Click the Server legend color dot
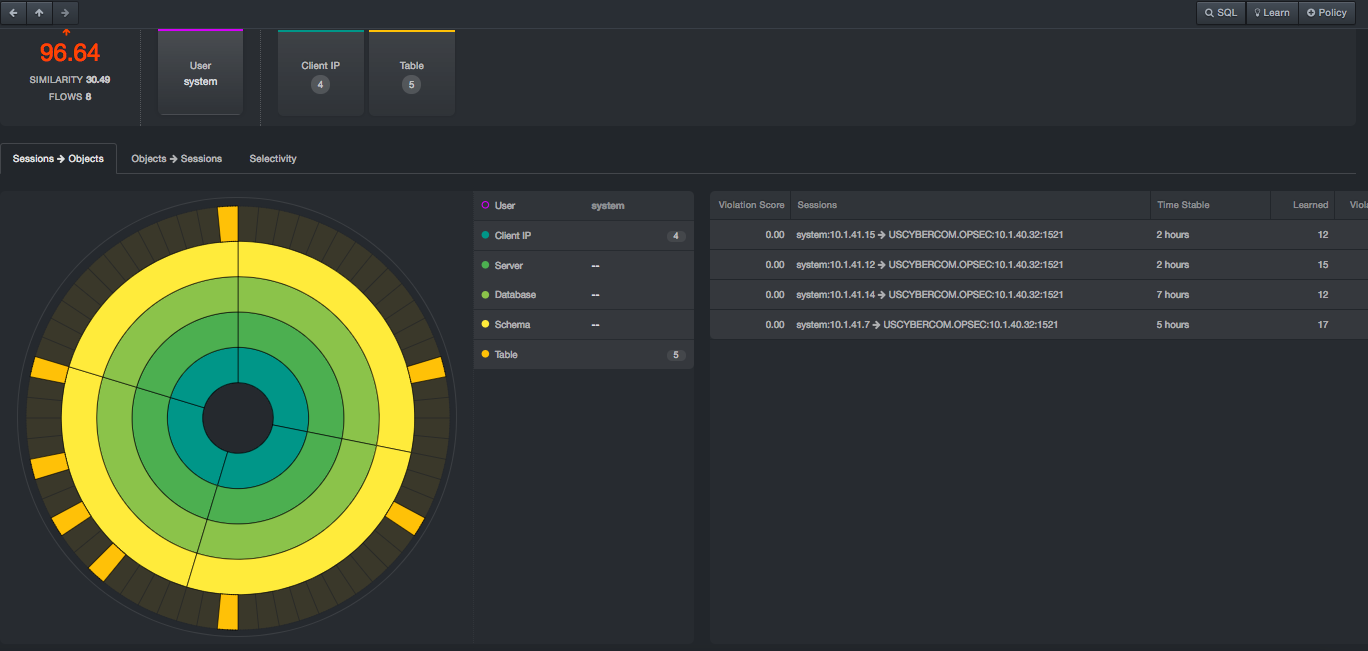This screenshot has height=651, width=1368. (x=485, y=266)
